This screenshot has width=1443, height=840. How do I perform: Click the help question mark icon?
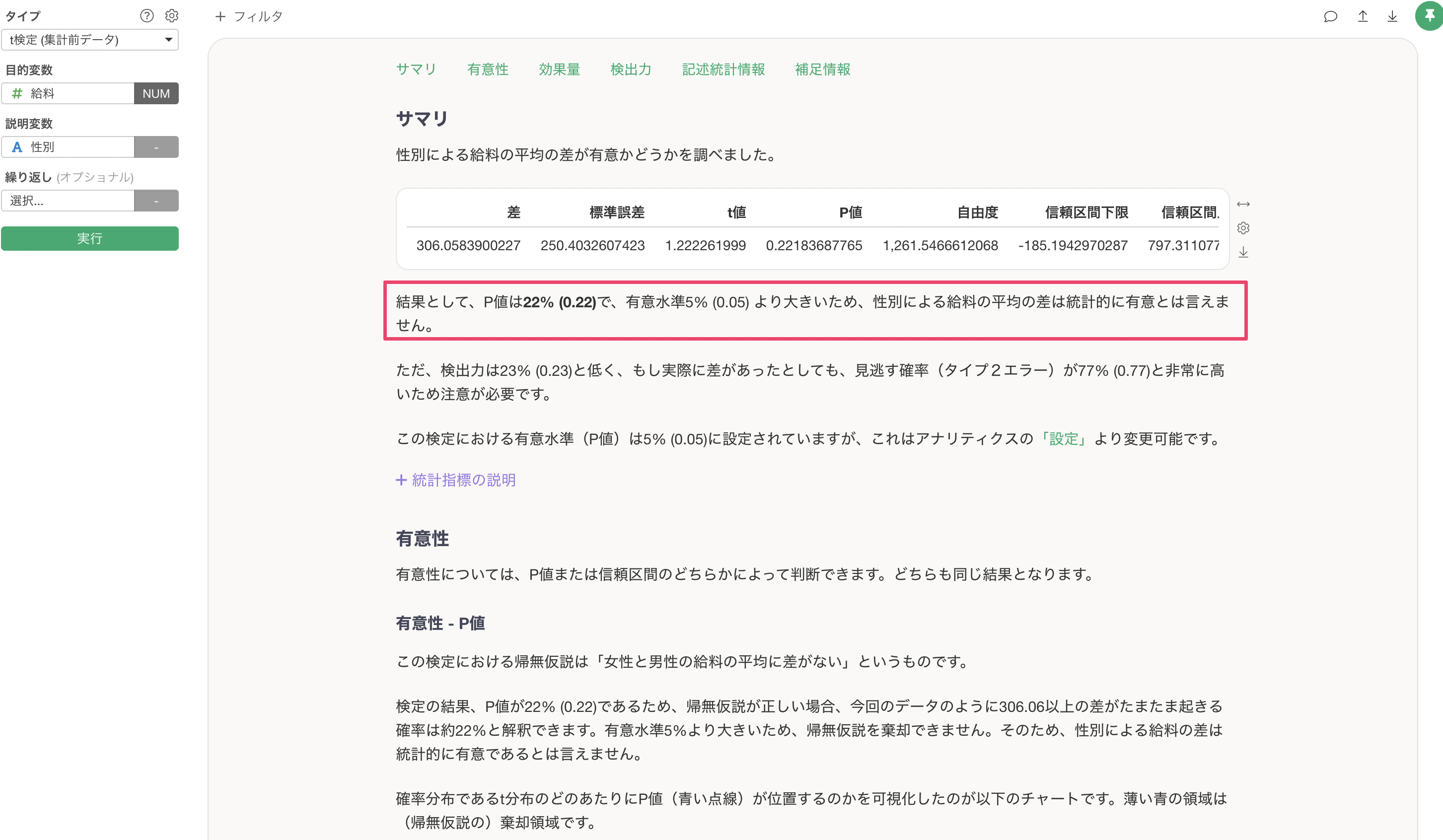tap(146, 16)
